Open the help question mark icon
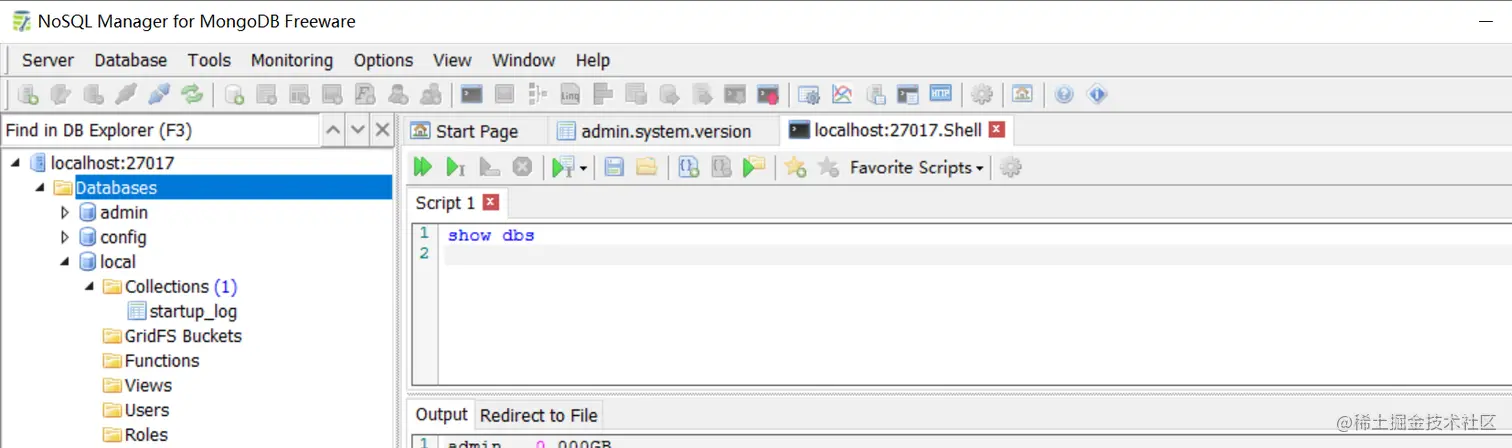The height and width of the screenshot is (448, 1512). [1064, 95]
